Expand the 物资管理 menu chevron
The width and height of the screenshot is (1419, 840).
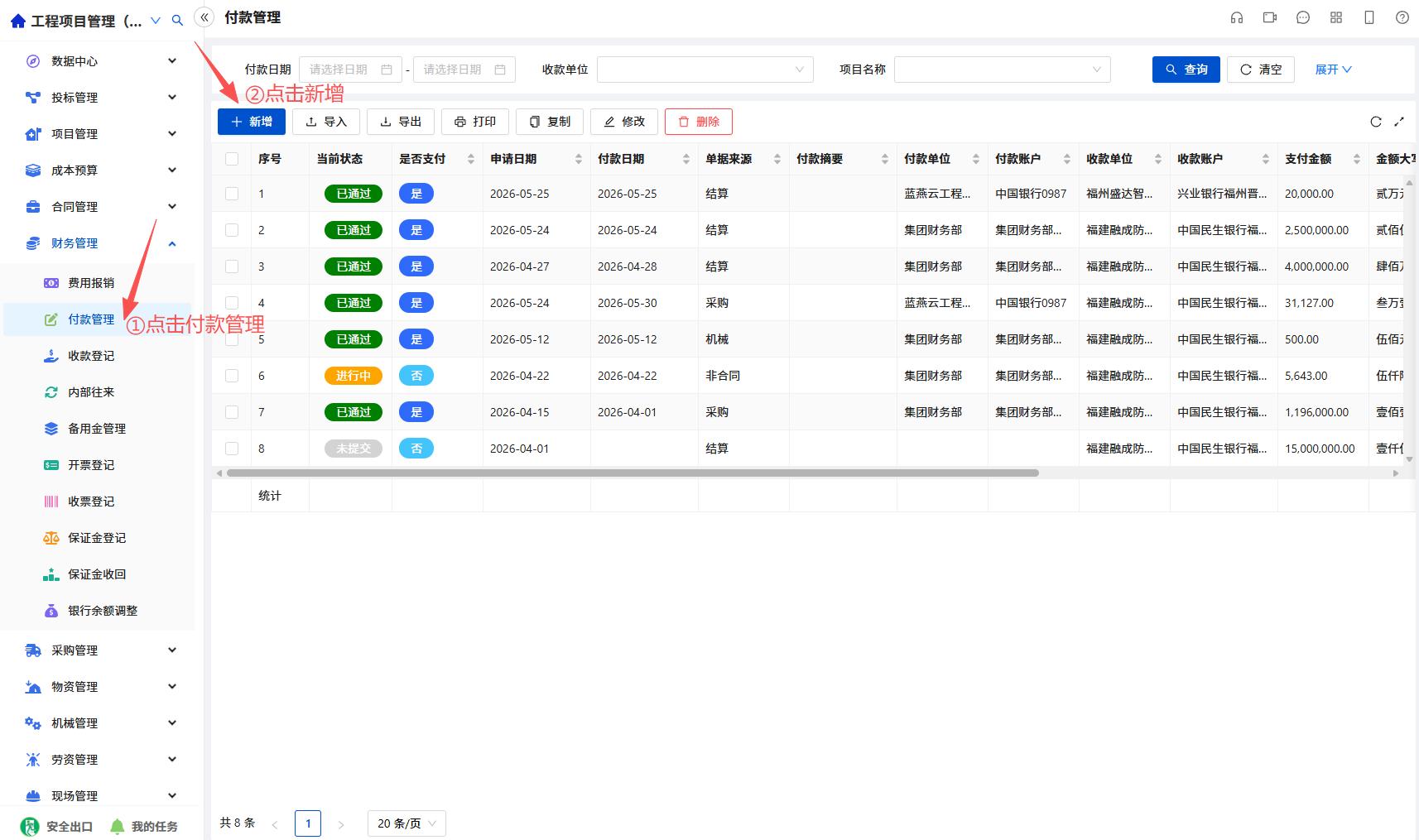click(x=172, y=687)
